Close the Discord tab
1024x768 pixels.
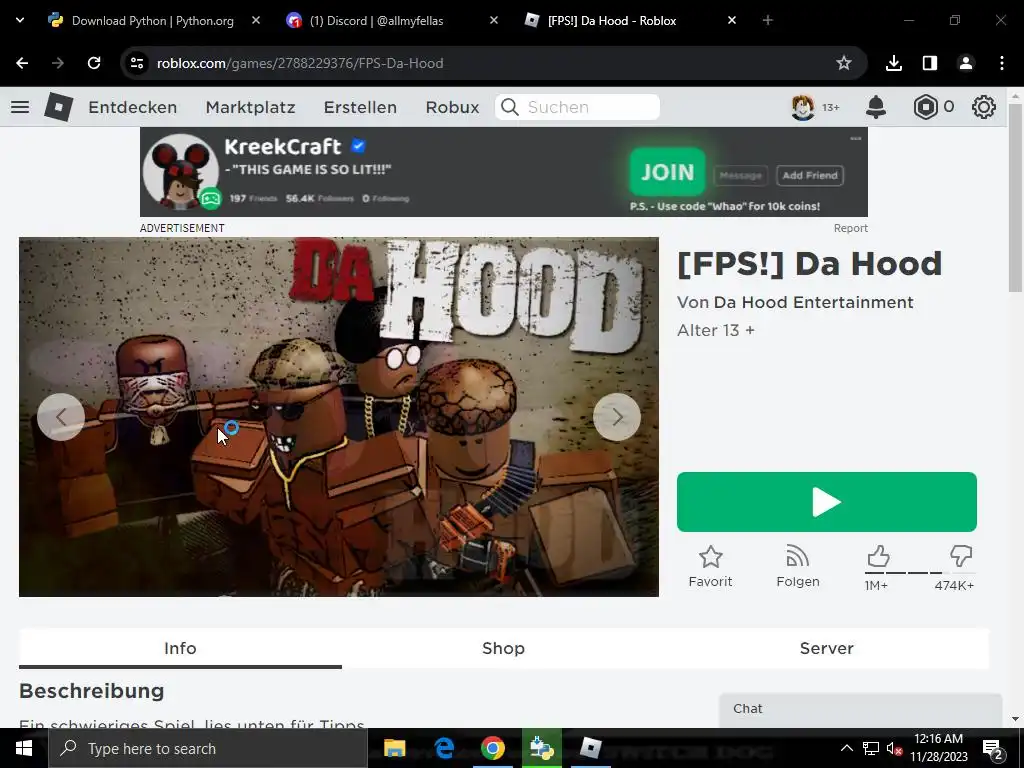(x=494, y=20)
